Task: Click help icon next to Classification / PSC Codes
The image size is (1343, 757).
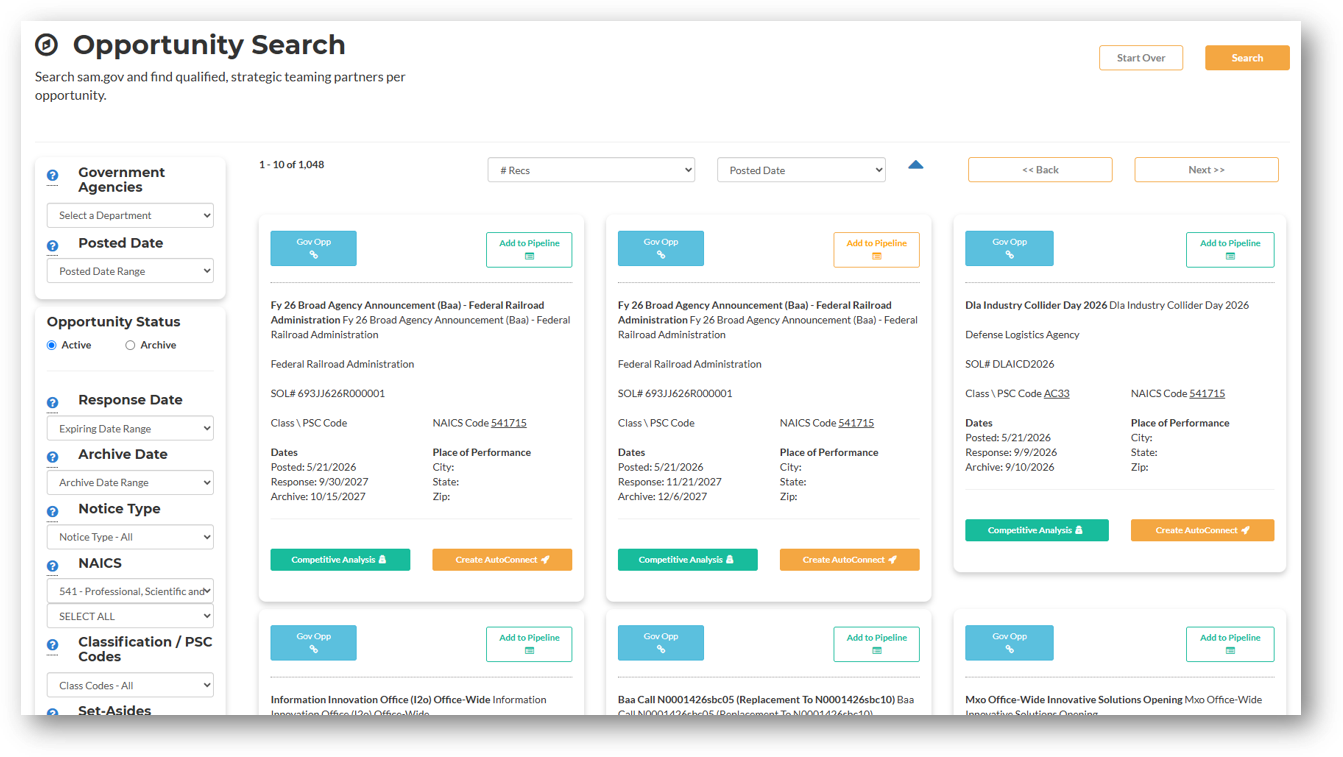Action: click(53, 645)
